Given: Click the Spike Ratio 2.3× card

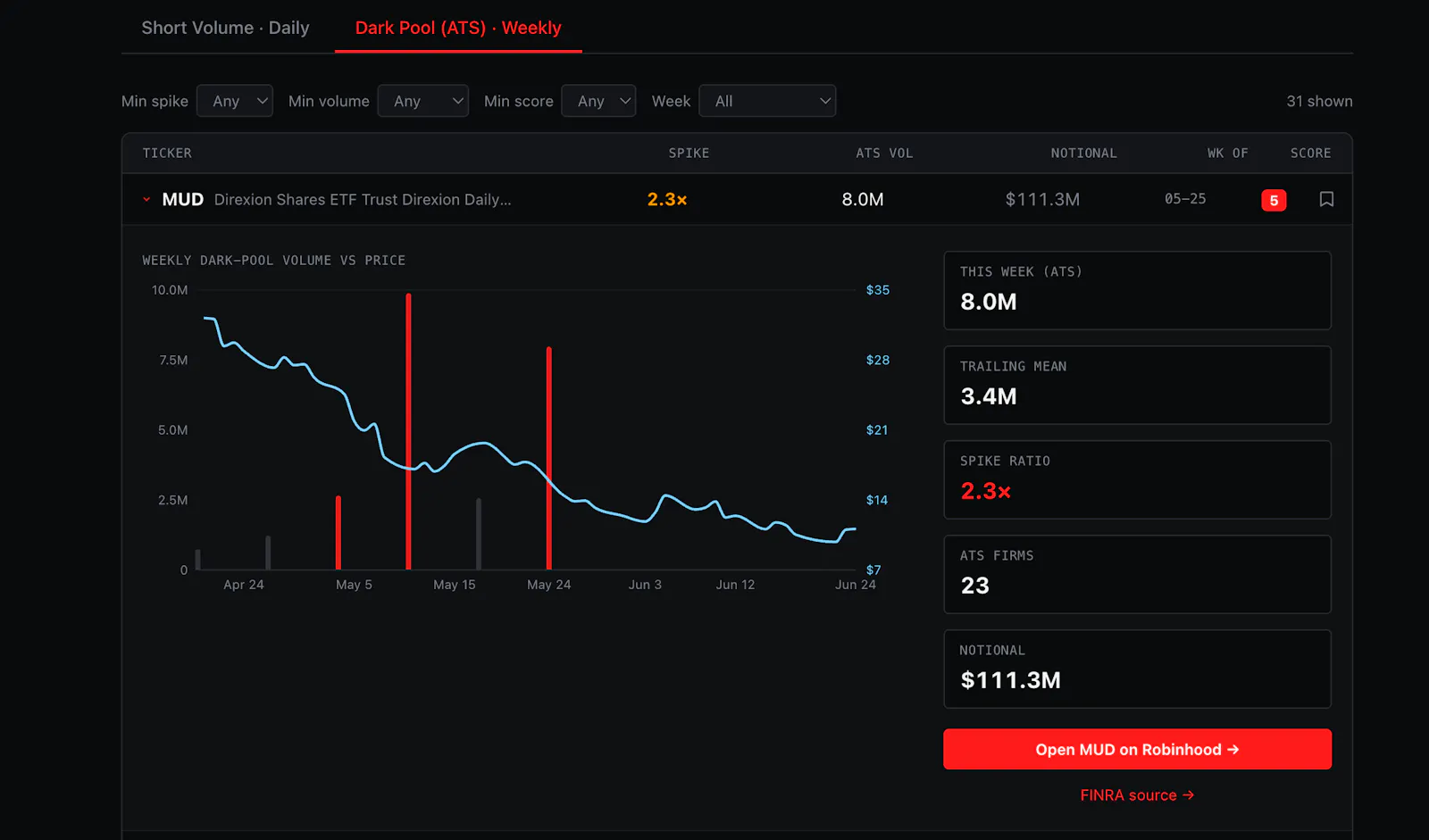Looking at the screenshot, I should pos(1137,479).
